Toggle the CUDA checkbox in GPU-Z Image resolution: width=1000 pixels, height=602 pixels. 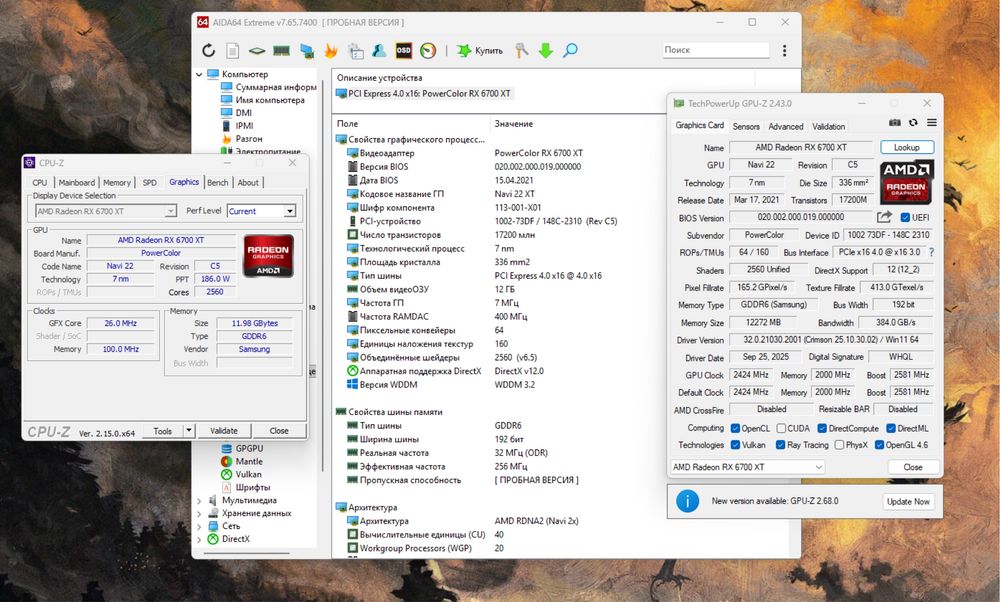click(781, 429)
